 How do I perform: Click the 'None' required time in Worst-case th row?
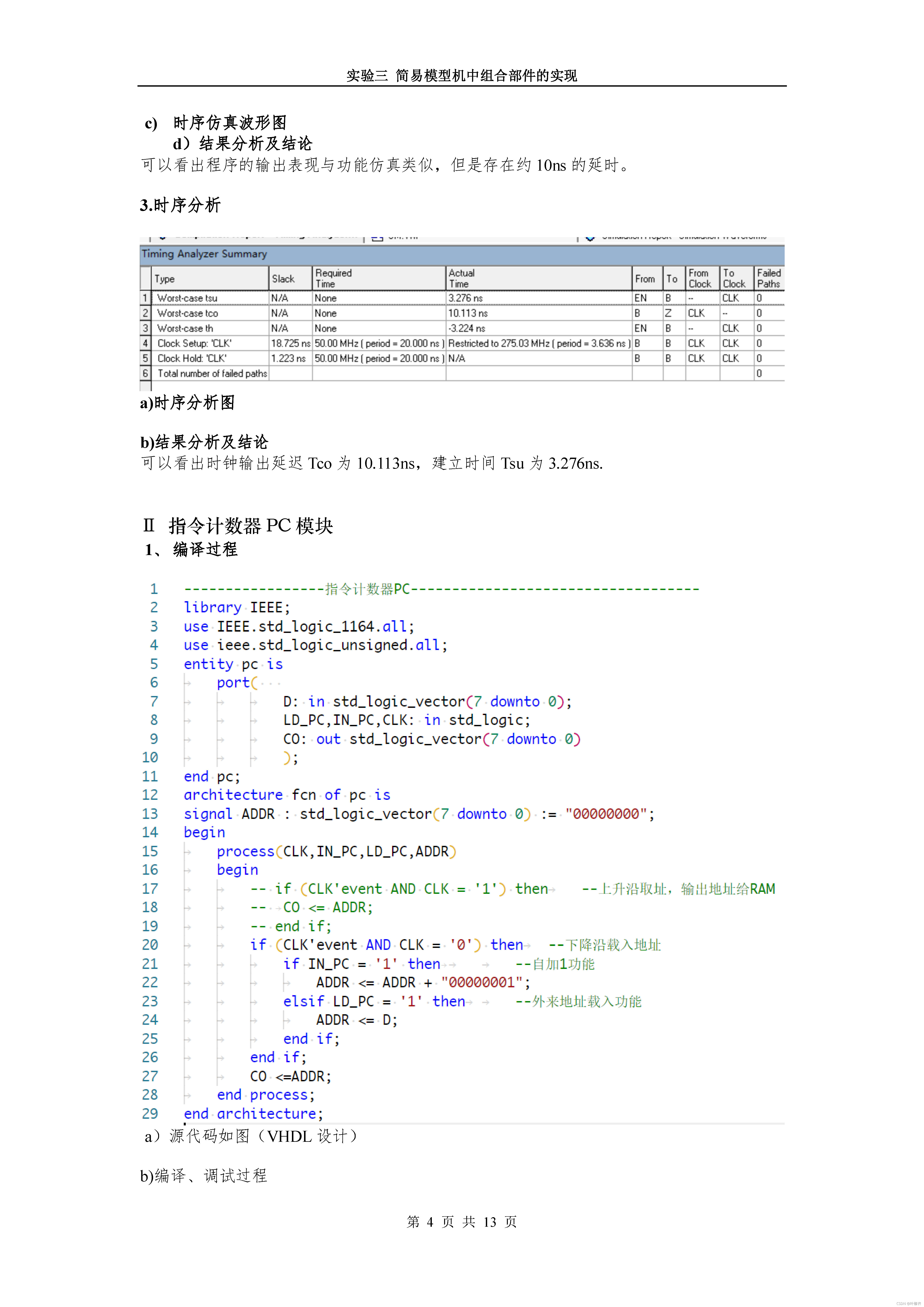click(x=326, y=328)
